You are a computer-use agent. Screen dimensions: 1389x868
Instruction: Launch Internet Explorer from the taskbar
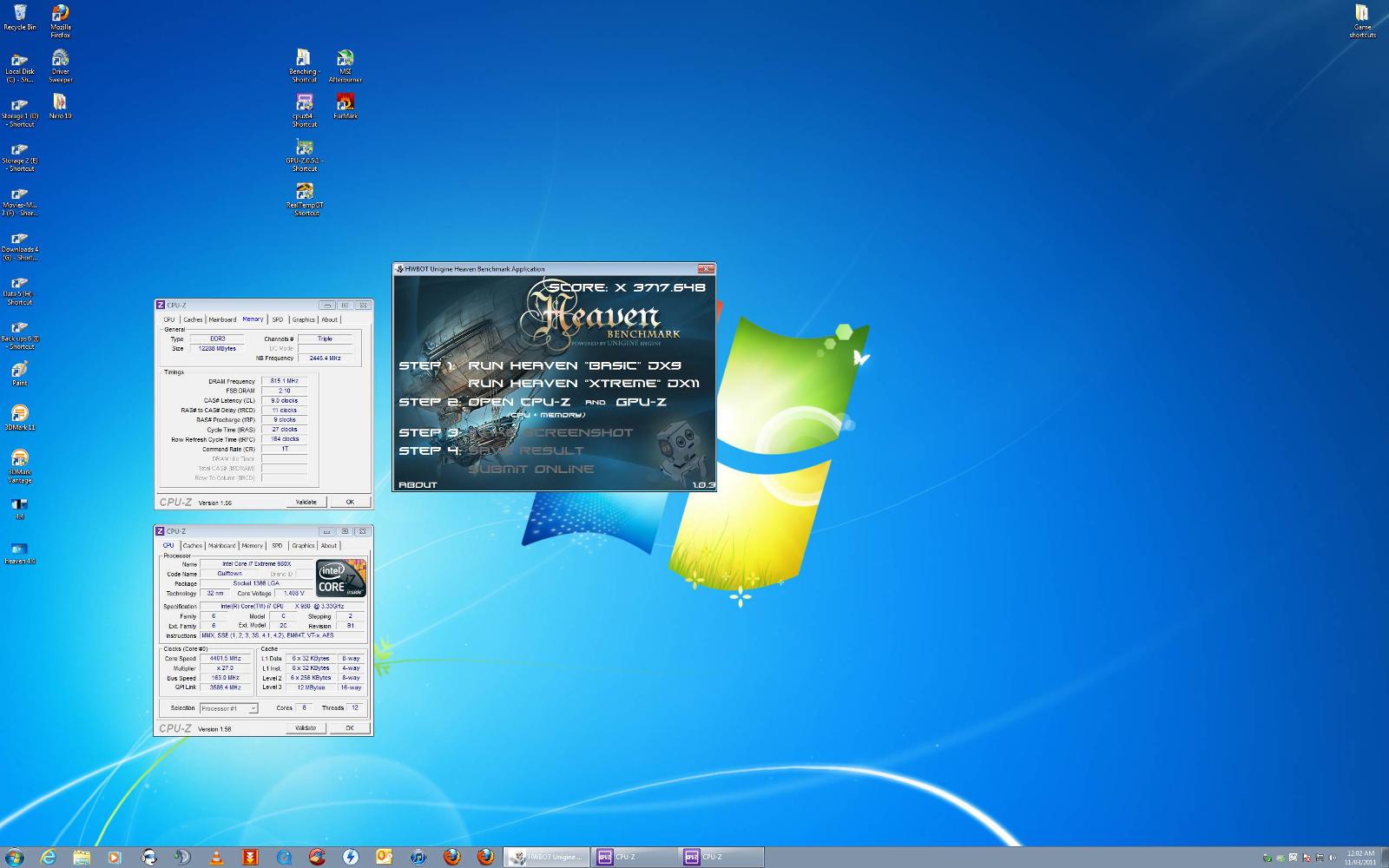[x=49, y=857]
